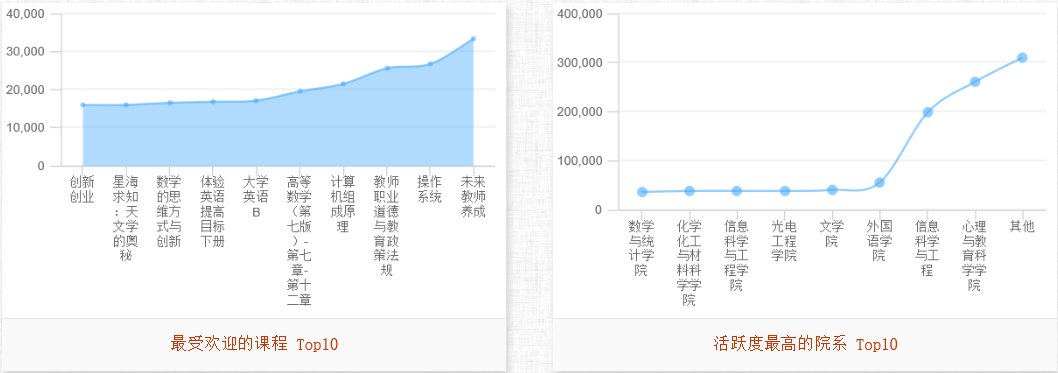Click the 计算机组成原理 data point
The image size is (1058, 373).
pyautogui.click(x=343, y=84)
